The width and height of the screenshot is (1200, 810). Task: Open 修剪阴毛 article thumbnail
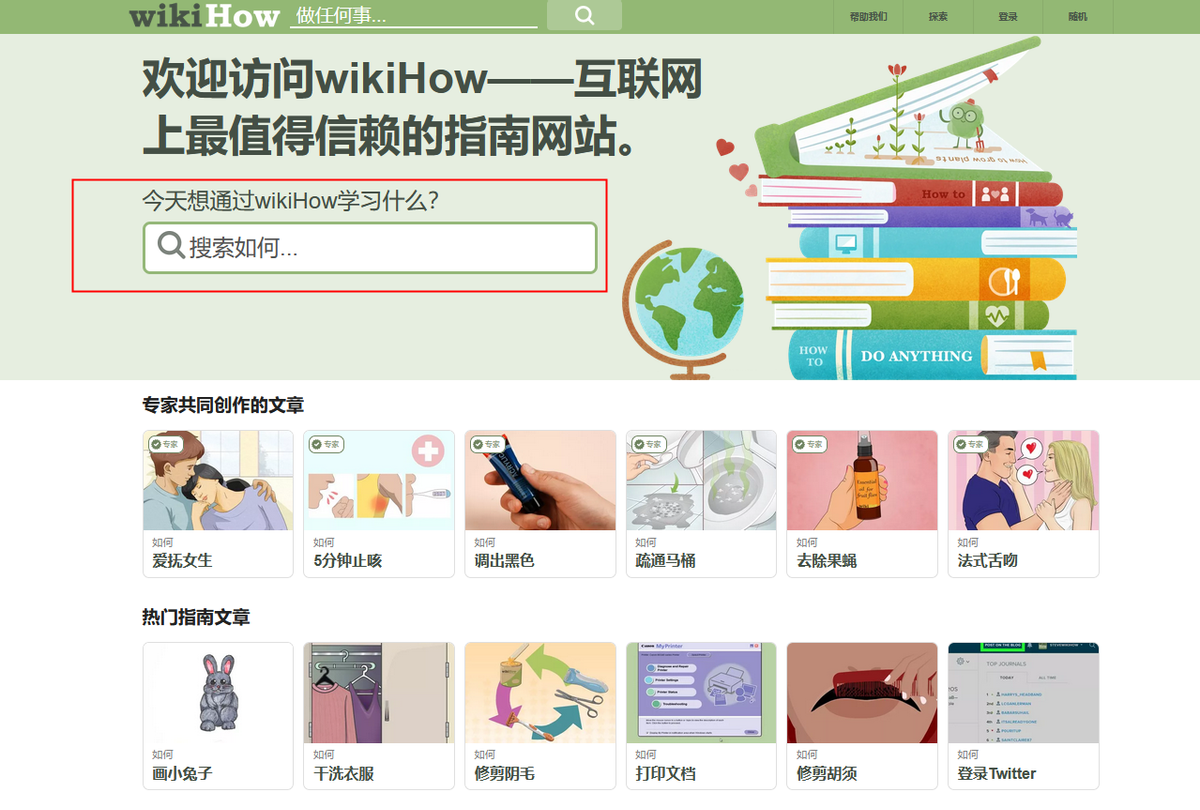pos(540,693)
